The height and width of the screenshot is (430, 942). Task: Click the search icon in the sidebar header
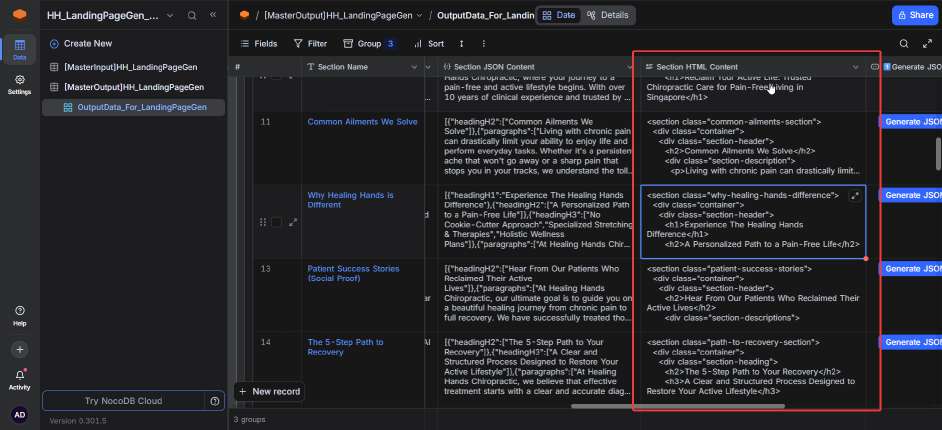(192, 16)
